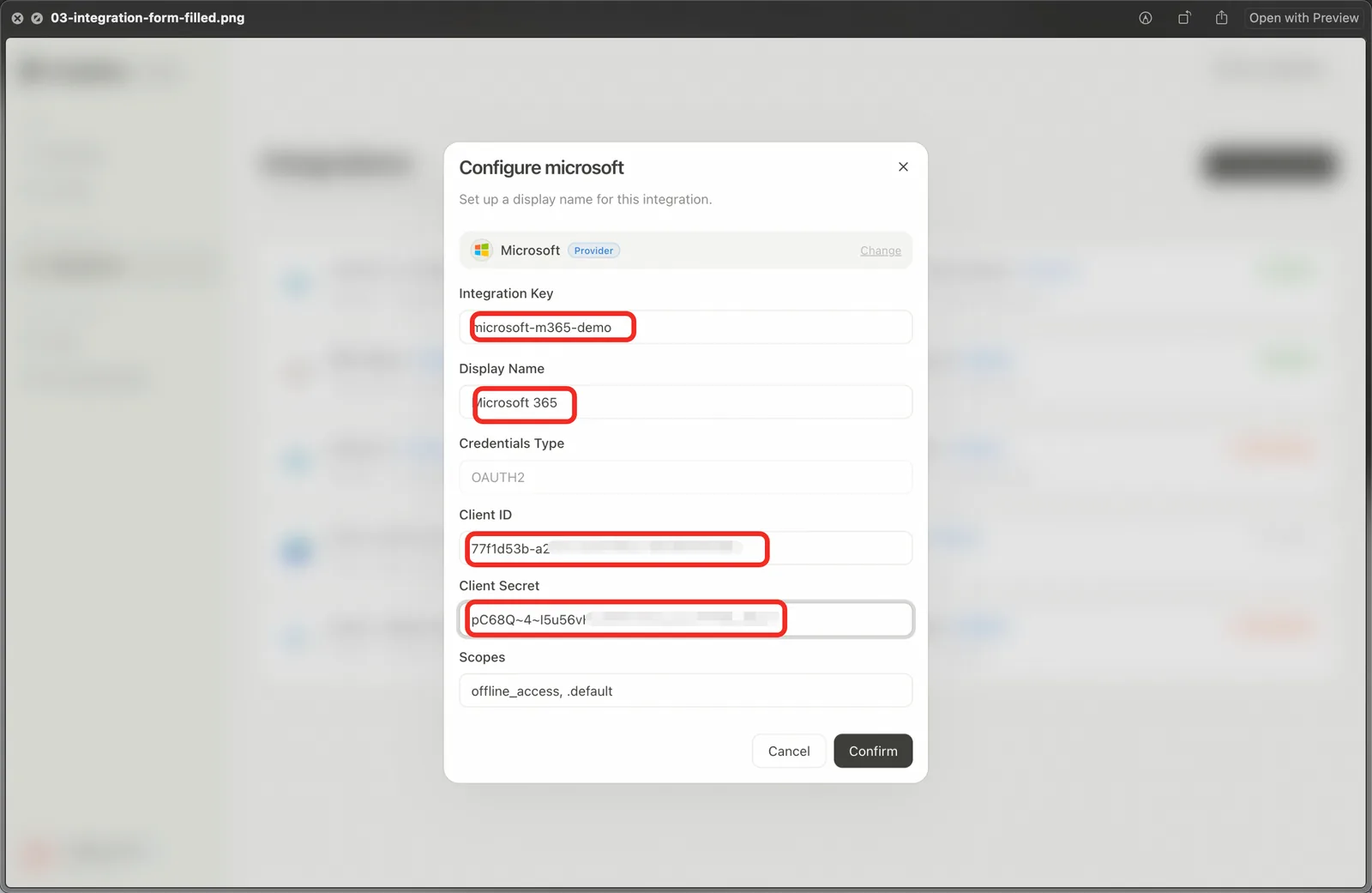1372x893 pixels.
Task: Click the Provider badge next to Microsoft
Action: click(x=593, y=250)
